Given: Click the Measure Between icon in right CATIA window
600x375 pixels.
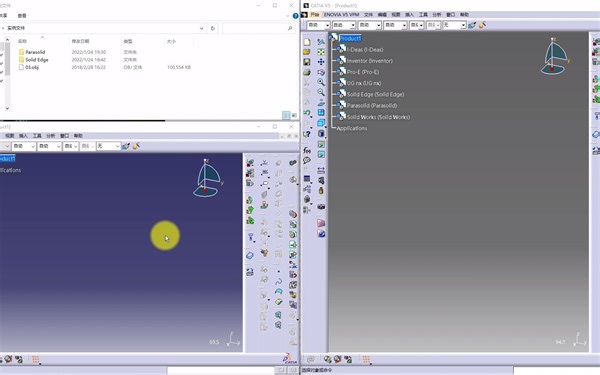Looking at the screenshot, I should (321, 170).
